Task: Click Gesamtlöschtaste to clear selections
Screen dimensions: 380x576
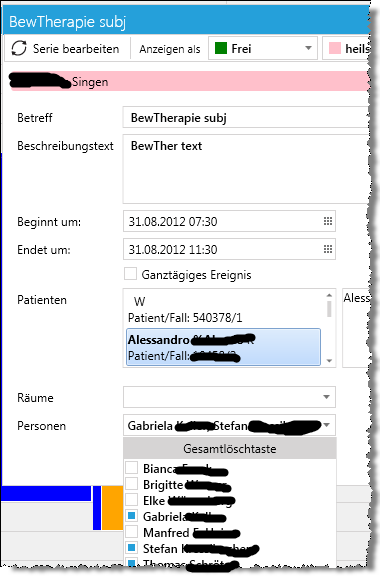Action: tap(230, 449)
